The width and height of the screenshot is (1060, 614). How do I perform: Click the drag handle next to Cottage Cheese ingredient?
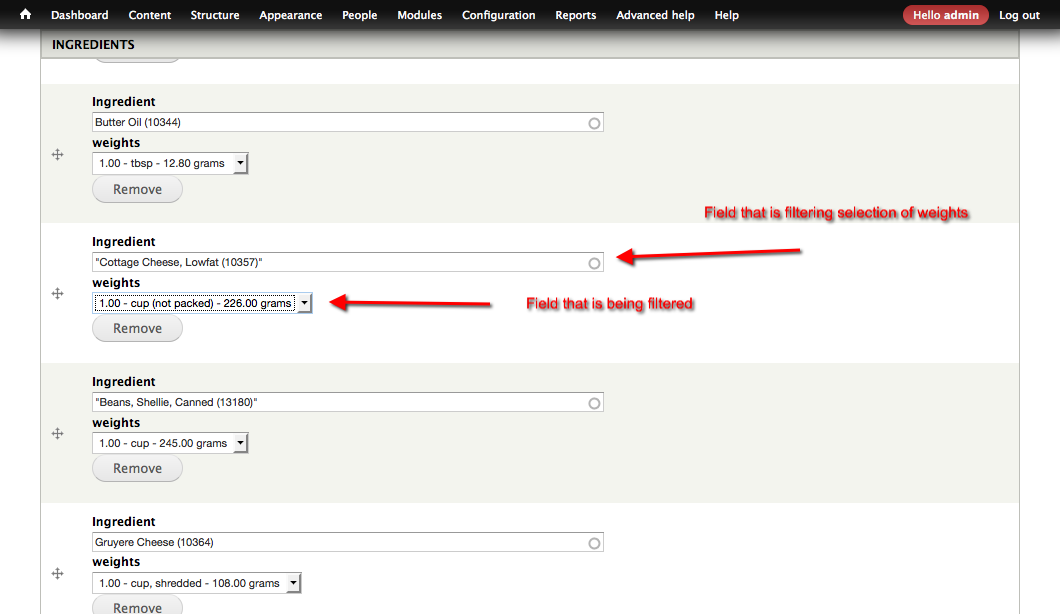coord(57,295)
